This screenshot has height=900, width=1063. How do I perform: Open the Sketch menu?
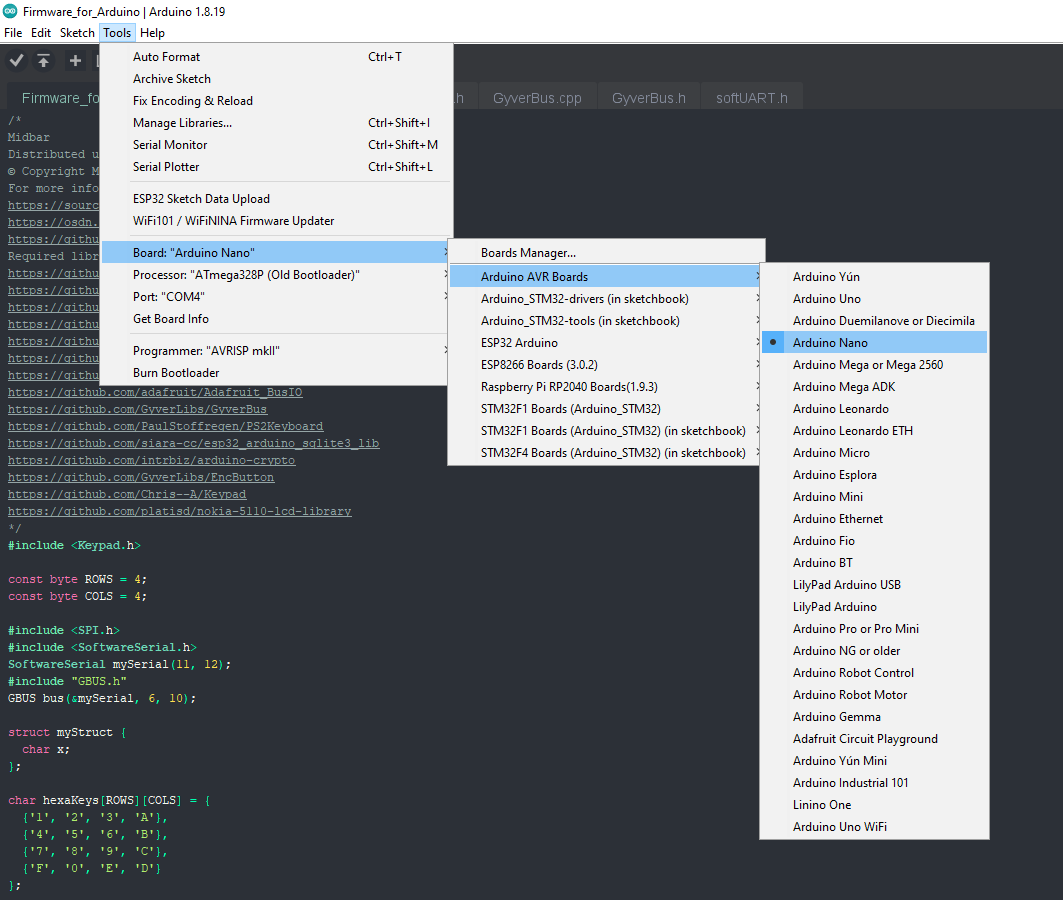[77, 33]
